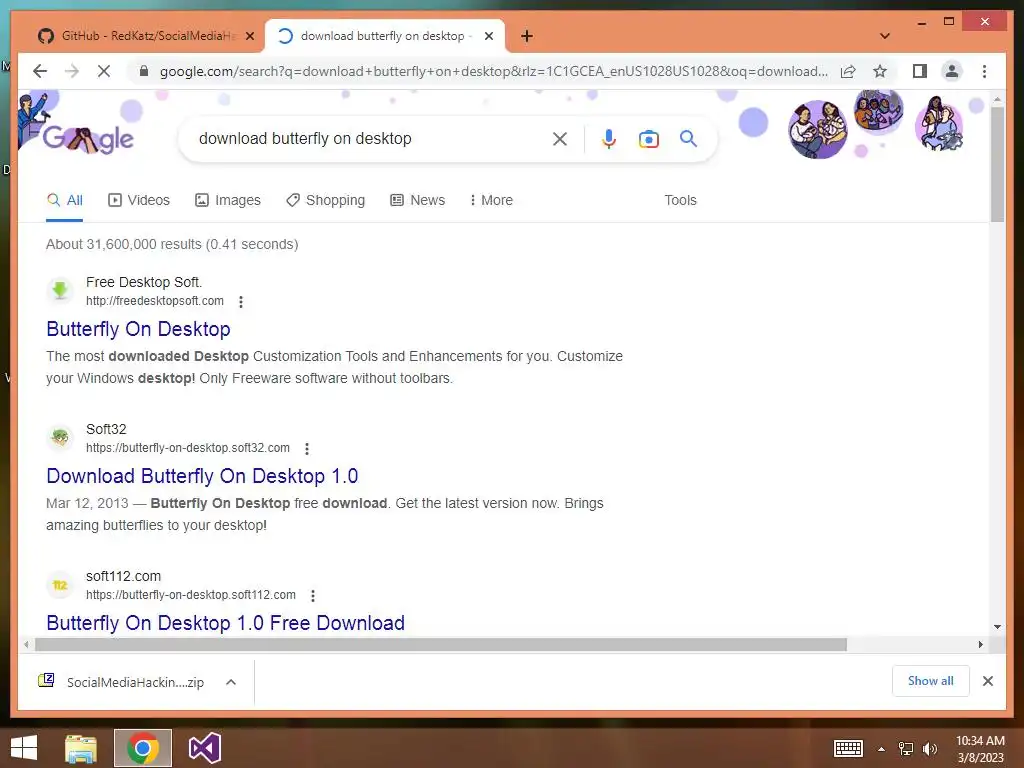Stop loading the page
This screenshot has width=1024, height=768.
coord(104,71)
